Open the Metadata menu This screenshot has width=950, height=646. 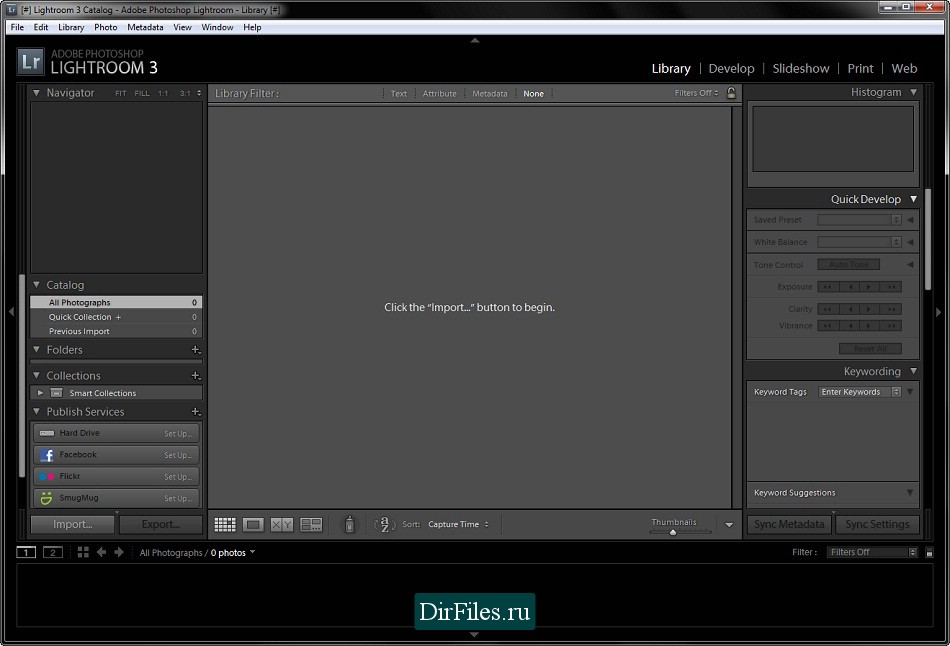(145, 27)
